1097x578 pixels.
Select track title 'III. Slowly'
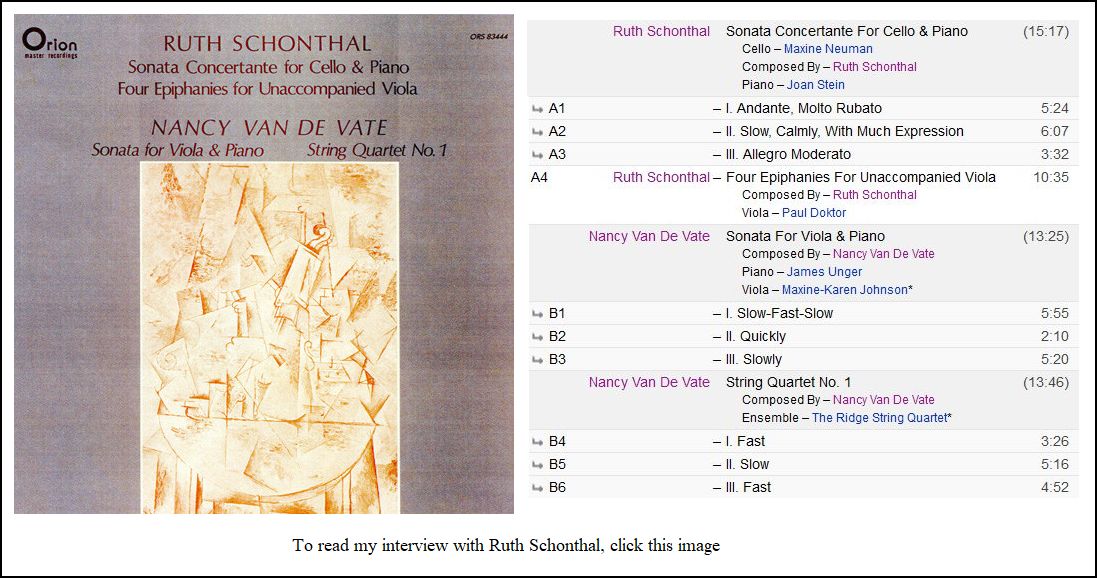tap(753, 360)
